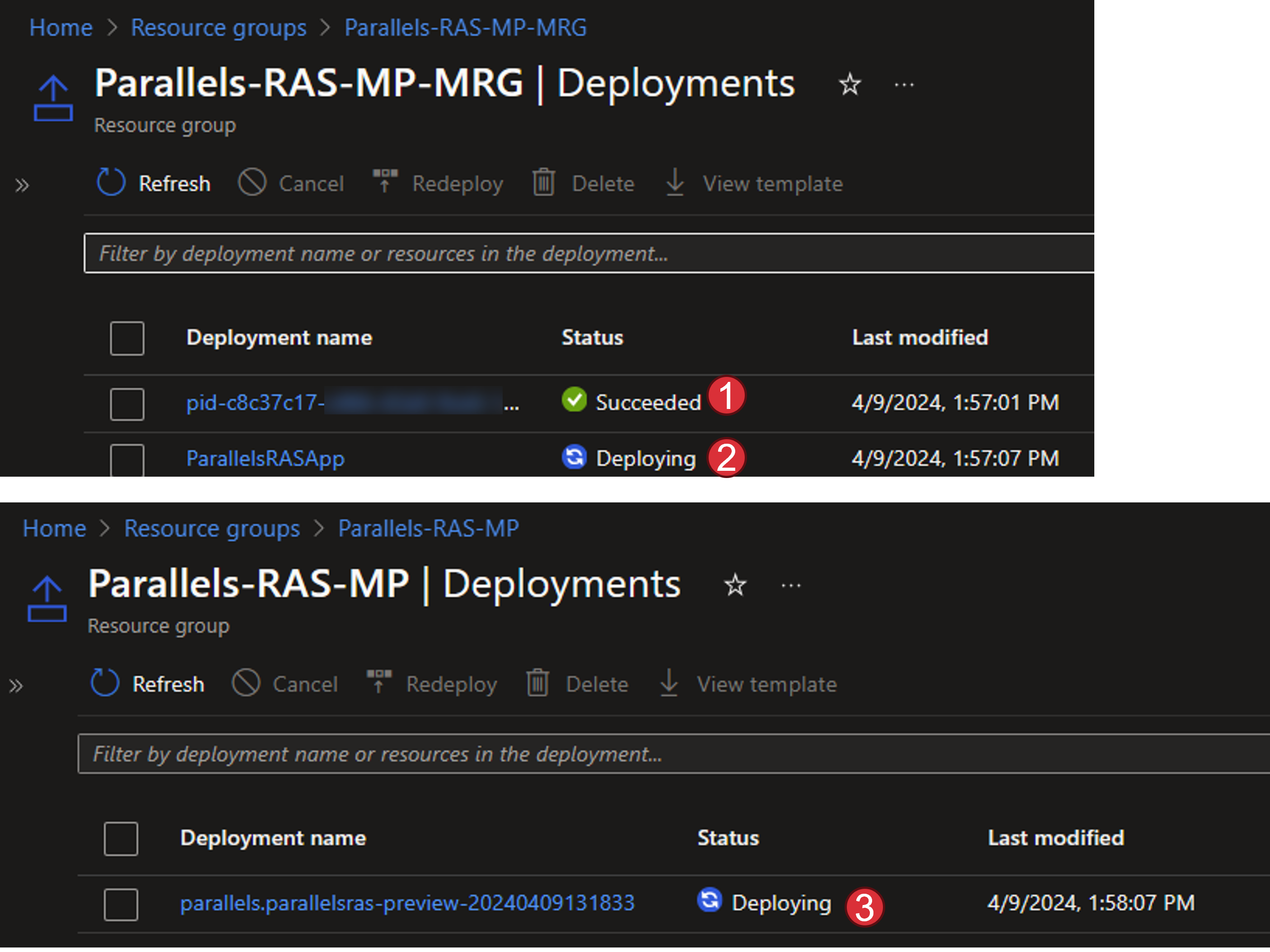Viewport: 1270px width, 952px height.
Task: Open more options ellipsis beside Parallels-RAS-MP-MRG title
Action: (904, 85)
